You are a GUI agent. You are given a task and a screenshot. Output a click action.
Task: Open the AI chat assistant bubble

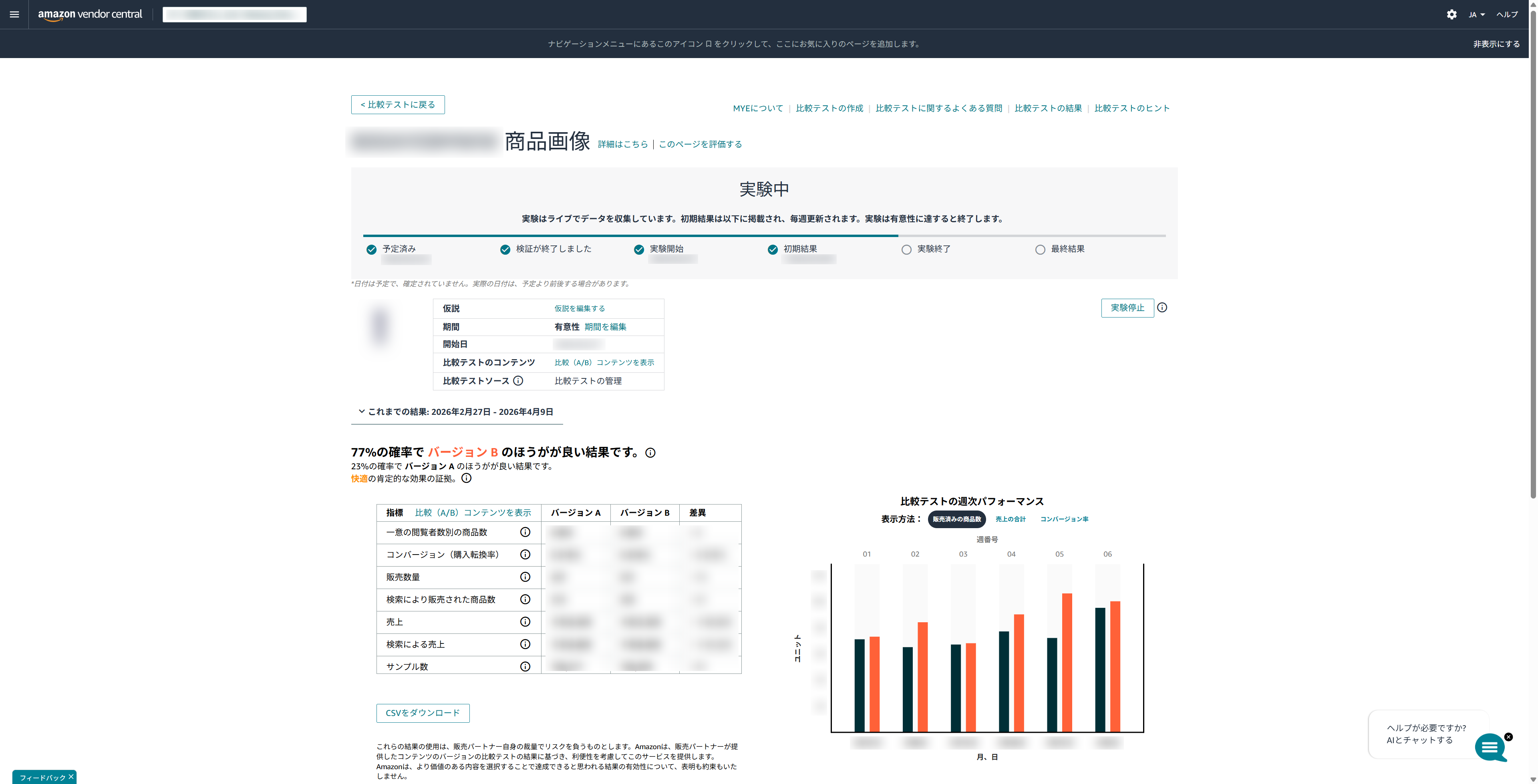pyautogui.click(x=1491, y=748)
